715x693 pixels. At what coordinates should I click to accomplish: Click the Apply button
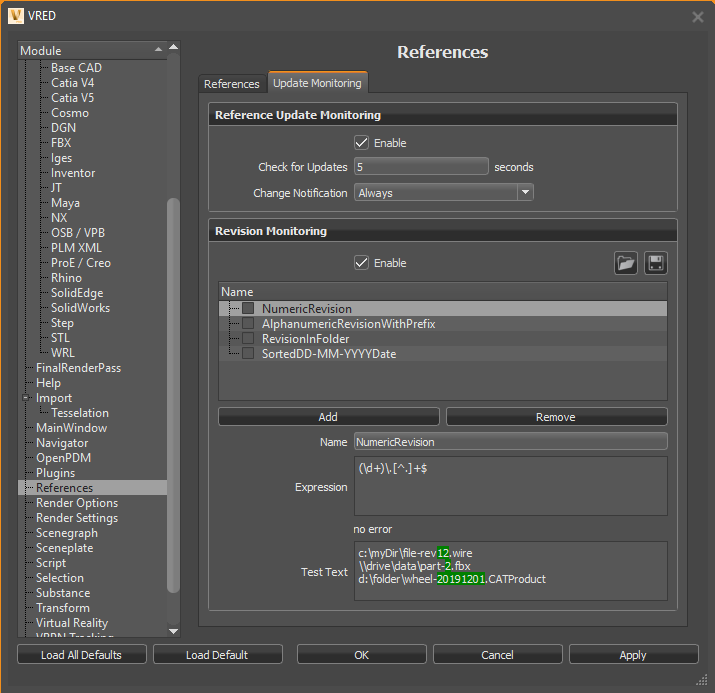[633, 655]
